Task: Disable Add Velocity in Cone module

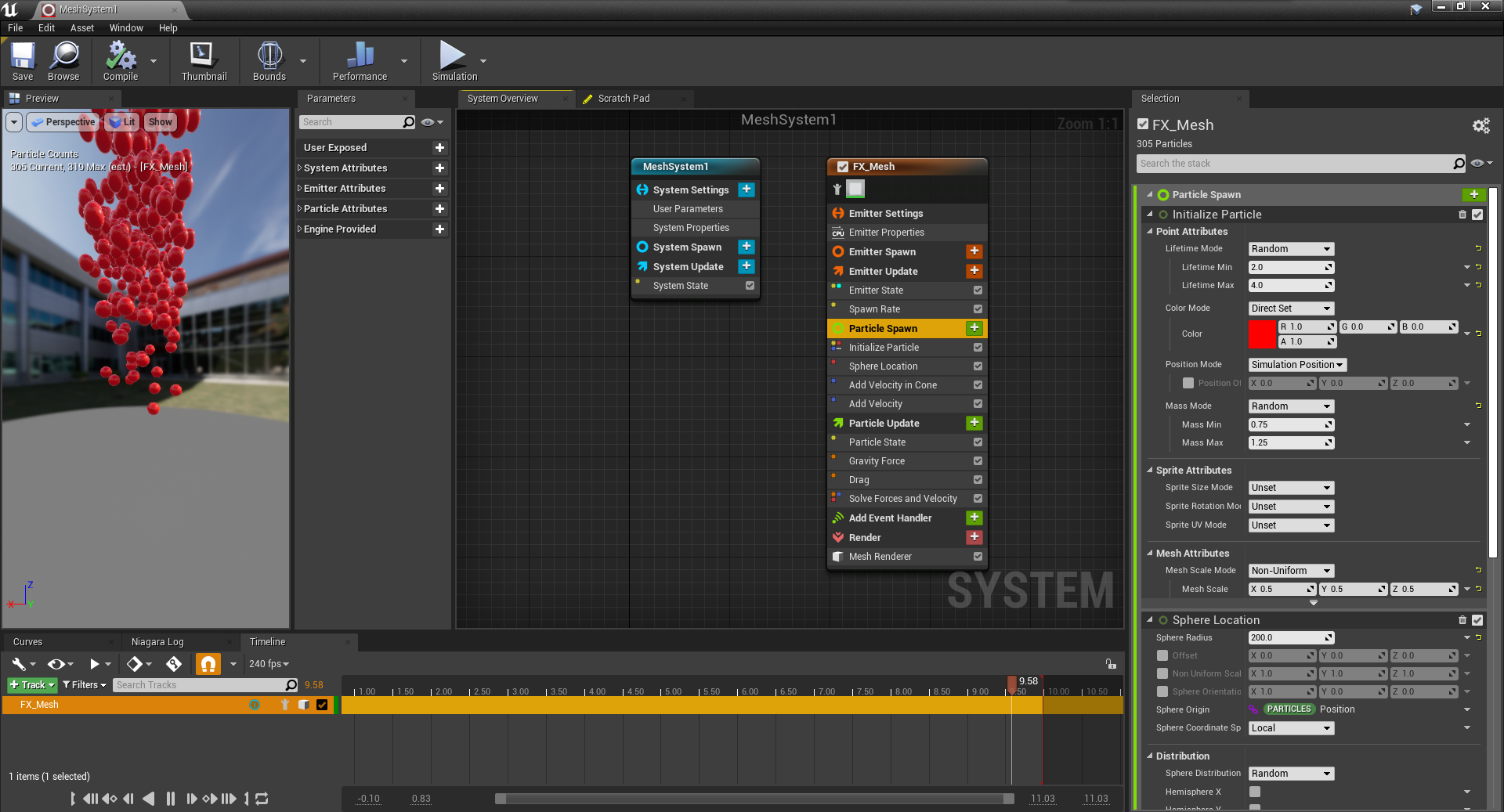Action: tap(978, 385)
